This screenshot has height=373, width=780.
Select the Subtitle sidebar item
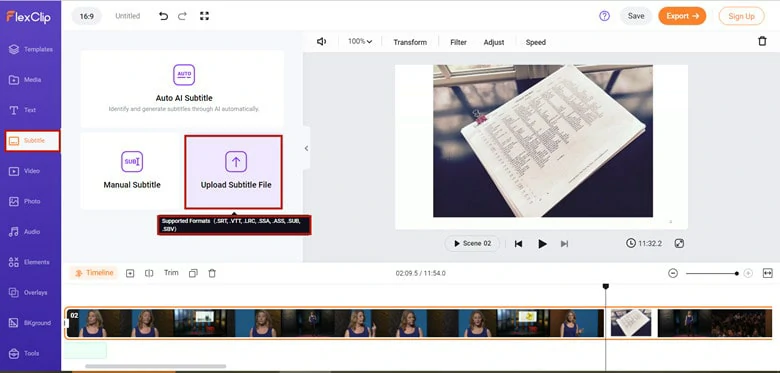32,141
